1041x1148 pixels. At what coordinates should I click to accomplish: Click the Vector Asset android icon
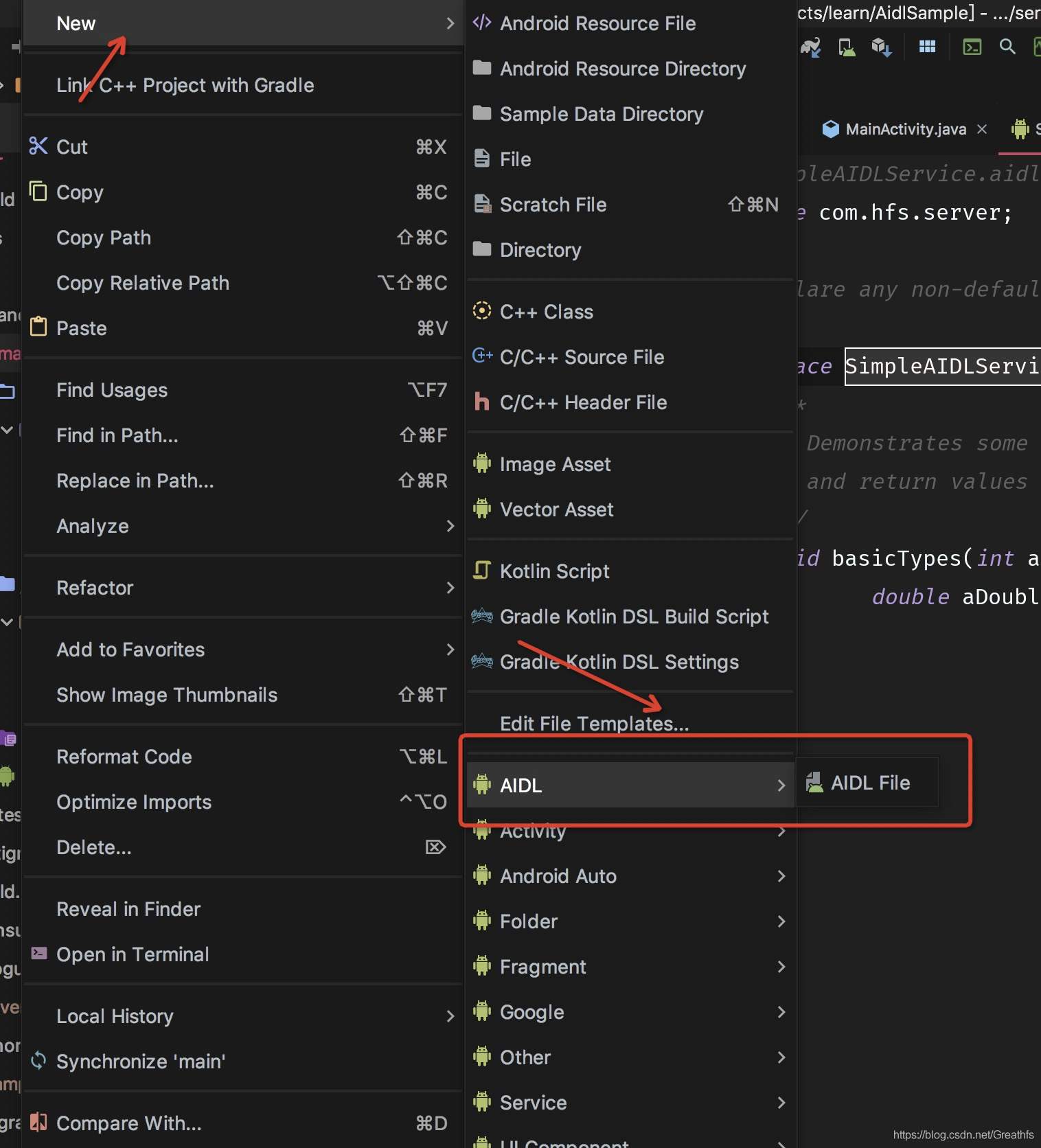point(482,509)
